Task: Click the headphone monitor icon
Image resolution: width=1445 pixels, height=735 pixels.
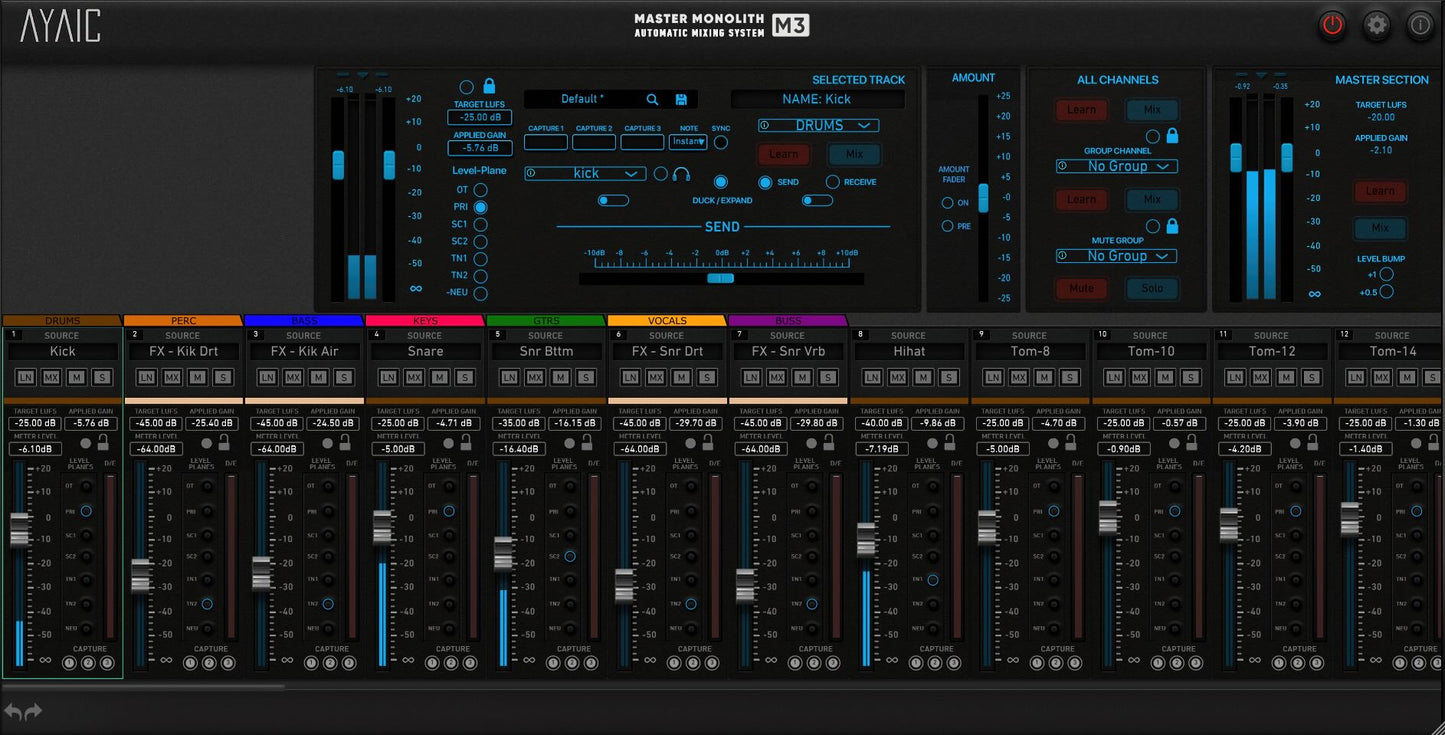Action: (x=680, y=173)
